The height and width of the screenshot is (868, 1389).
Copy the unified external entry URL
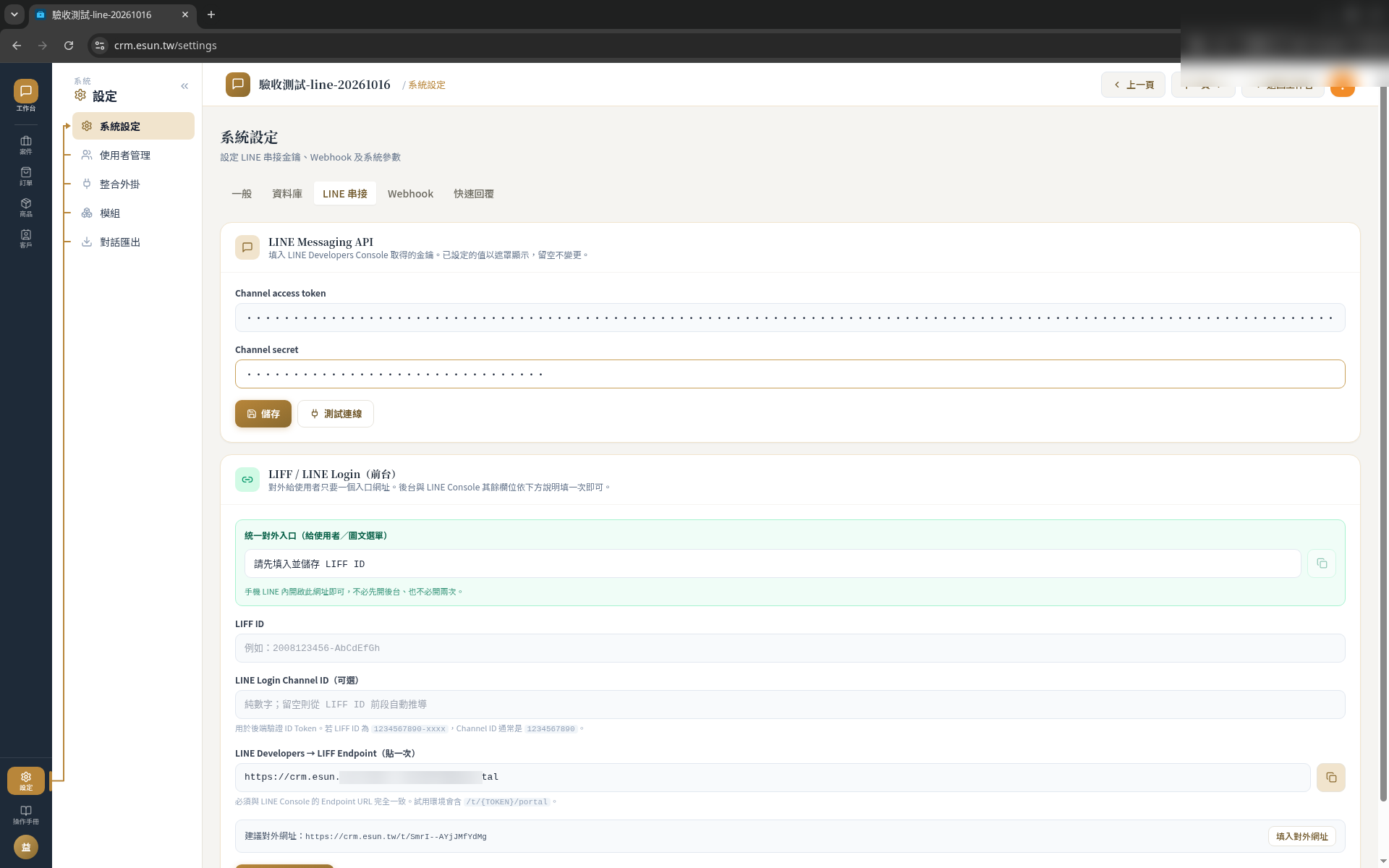click(1322, 563)
